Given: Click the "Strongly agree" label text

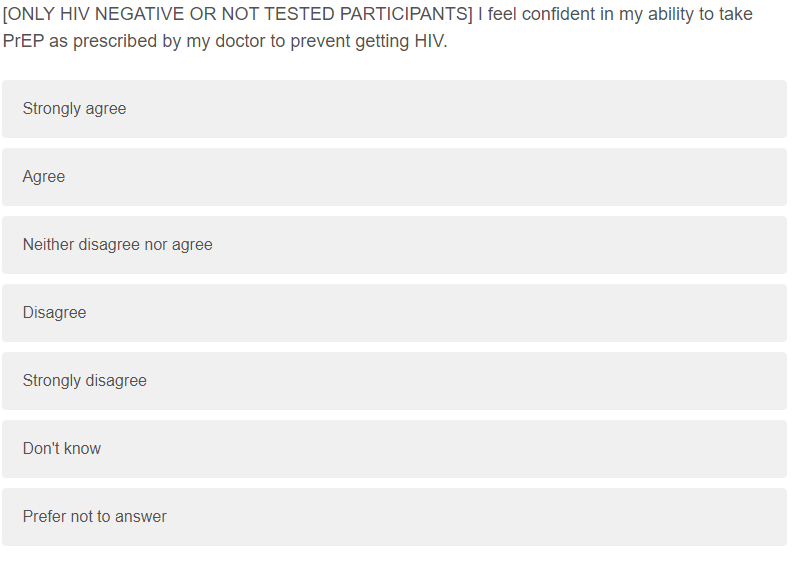Looking at the screenshot, I should [x=74, y=109].
